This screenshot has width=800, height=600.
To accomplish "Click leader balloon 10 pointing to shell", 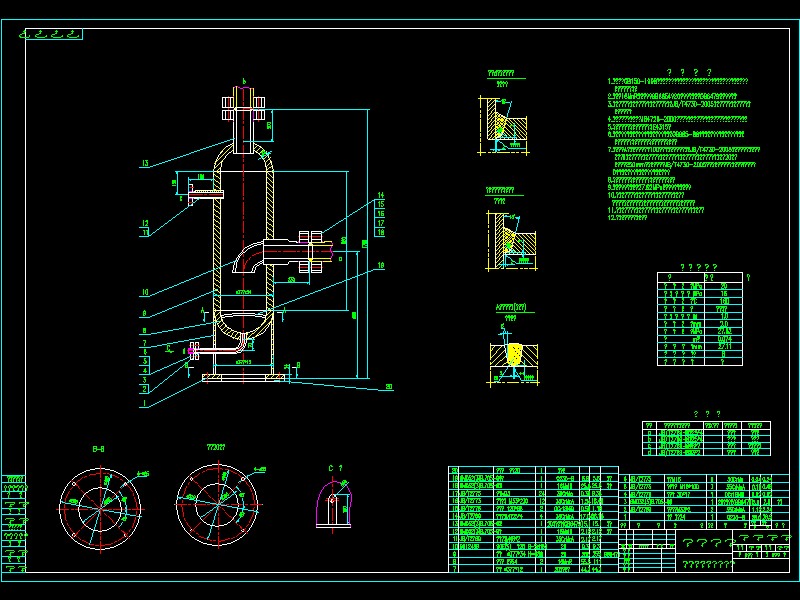I will (x=144, y=291).
